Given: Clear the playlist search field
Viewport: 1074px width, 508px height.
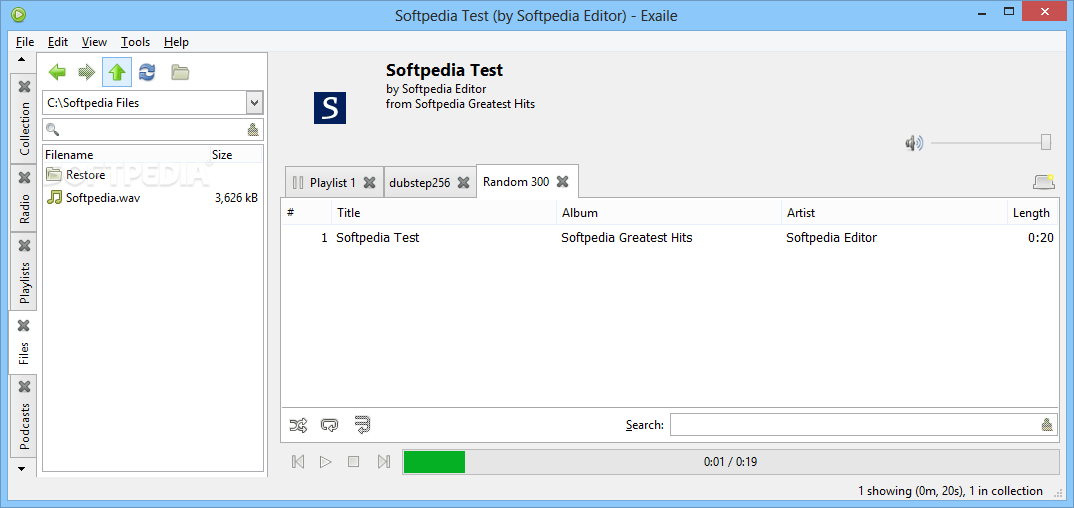Looking at the screenshot, I should (x=1047, y=424).
